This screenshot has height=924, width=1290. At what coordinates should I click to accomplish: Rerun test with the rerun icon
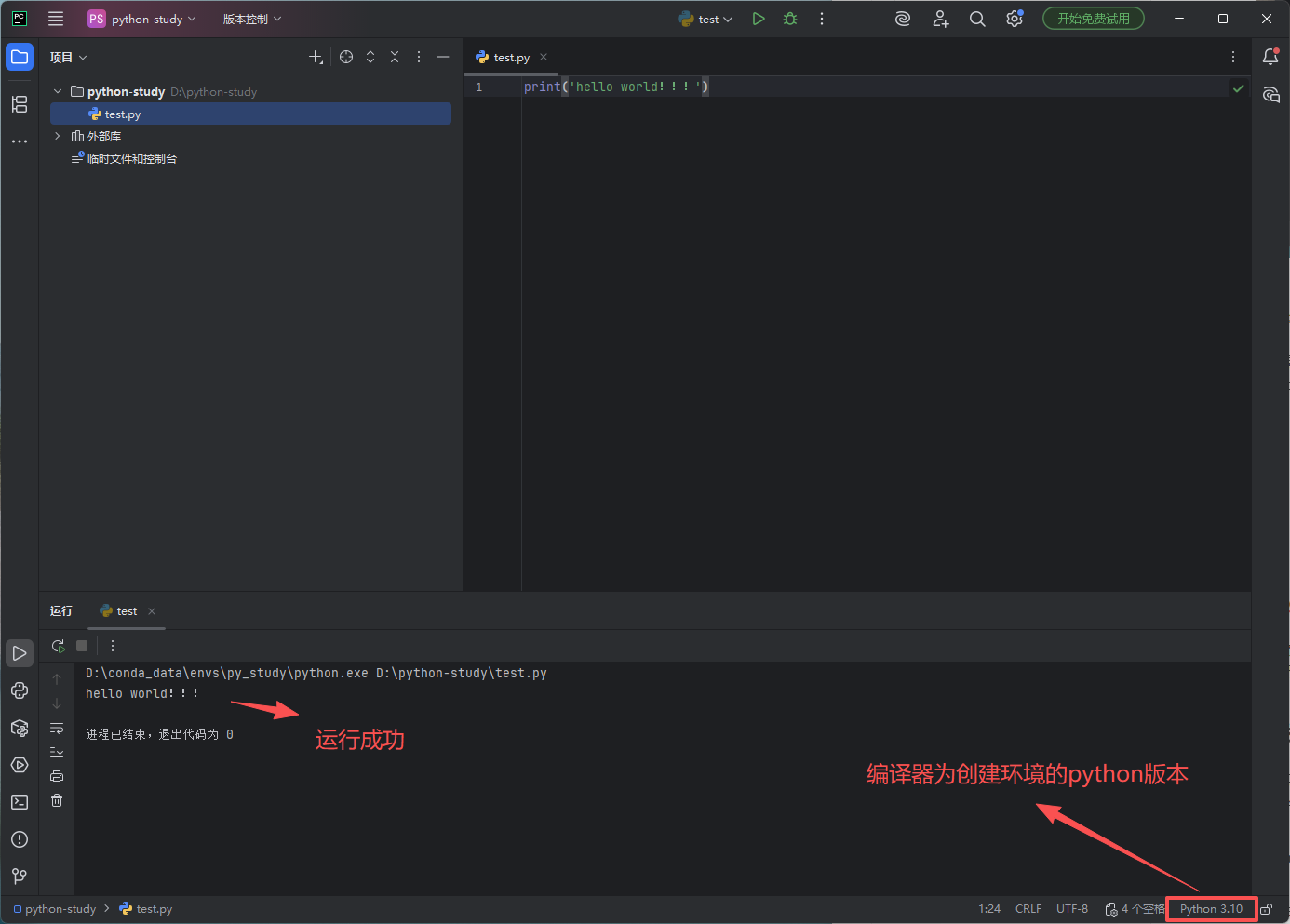coord(58,646)
